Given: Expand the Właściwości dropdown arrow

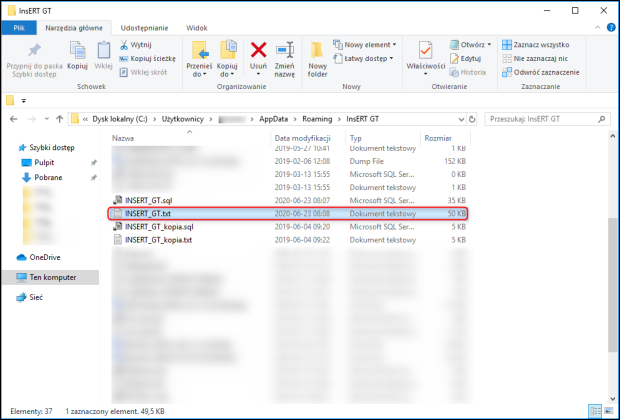Looking at the screenshot, I should [425, 74].
